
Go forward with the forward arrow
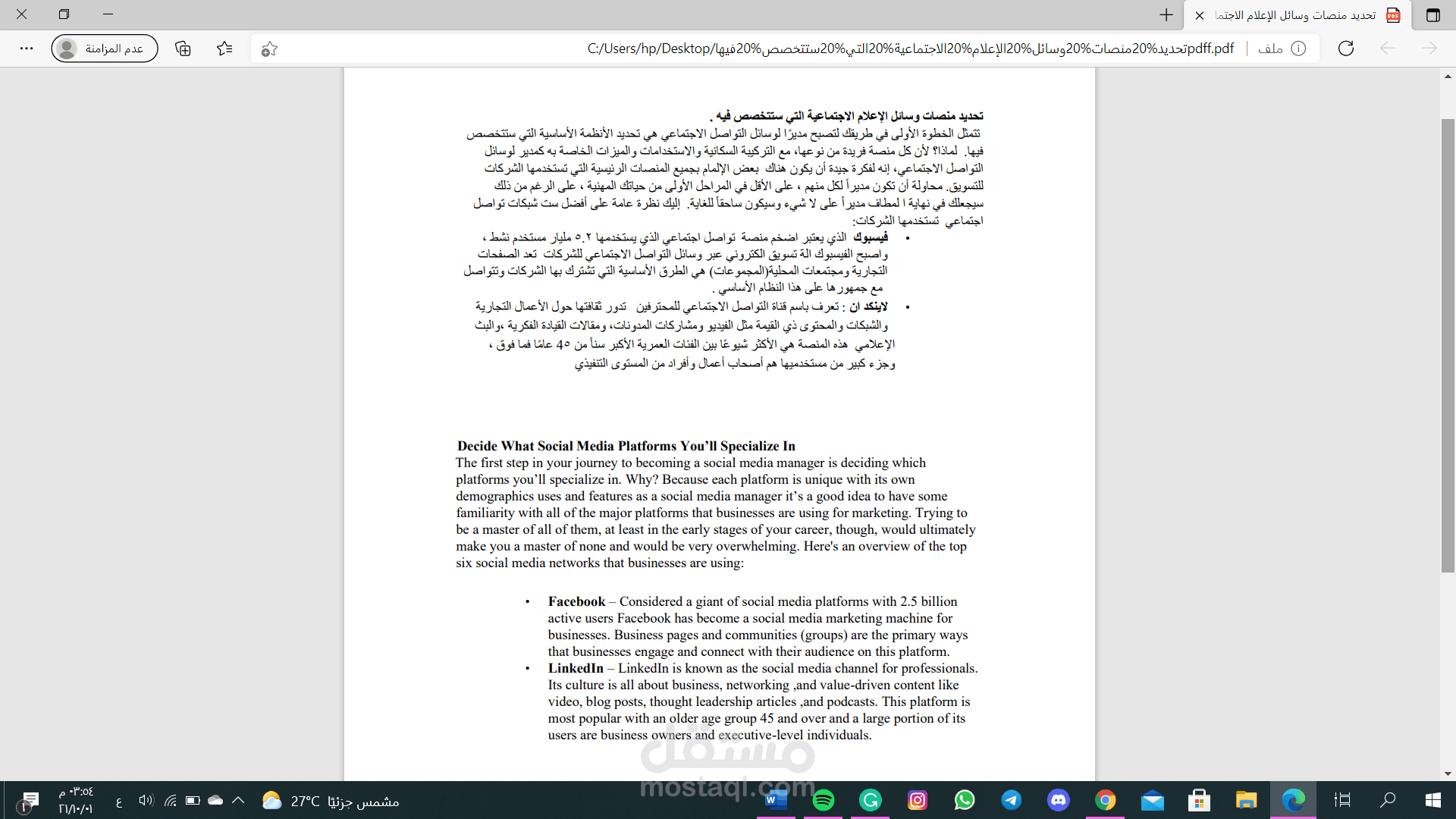tap(1429, 49)
